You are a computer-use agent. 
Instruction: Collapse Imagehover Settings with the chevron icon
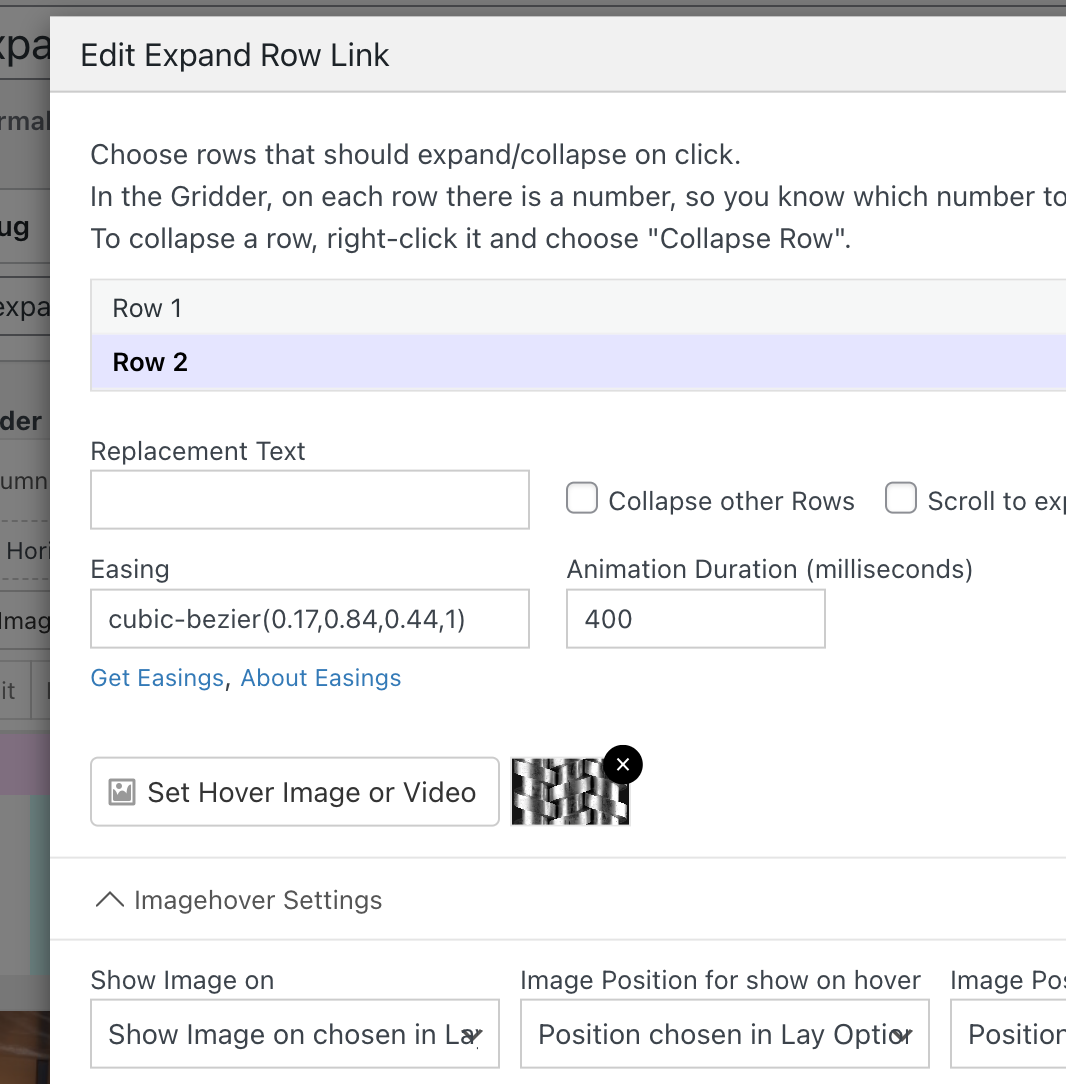pyautogui.click(x=109, y=900)
